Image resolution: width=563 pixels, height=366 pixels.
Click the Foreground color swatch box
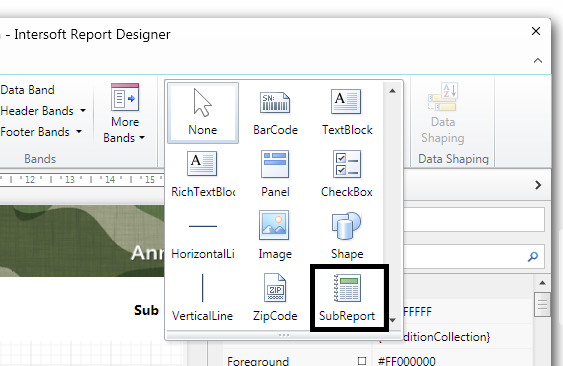362,360
